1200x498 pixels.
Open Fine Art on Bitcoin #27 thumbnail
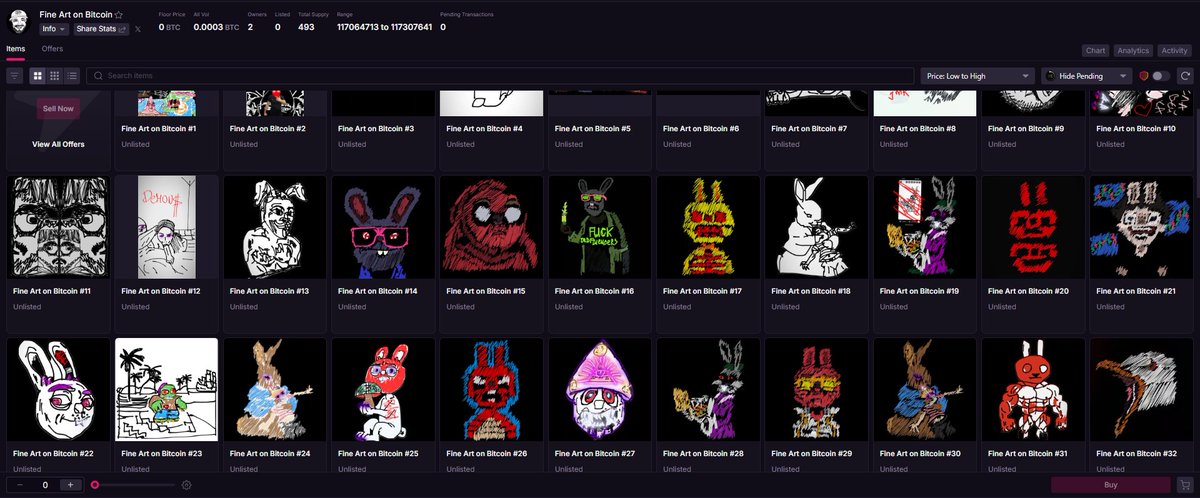pos(600,390)
